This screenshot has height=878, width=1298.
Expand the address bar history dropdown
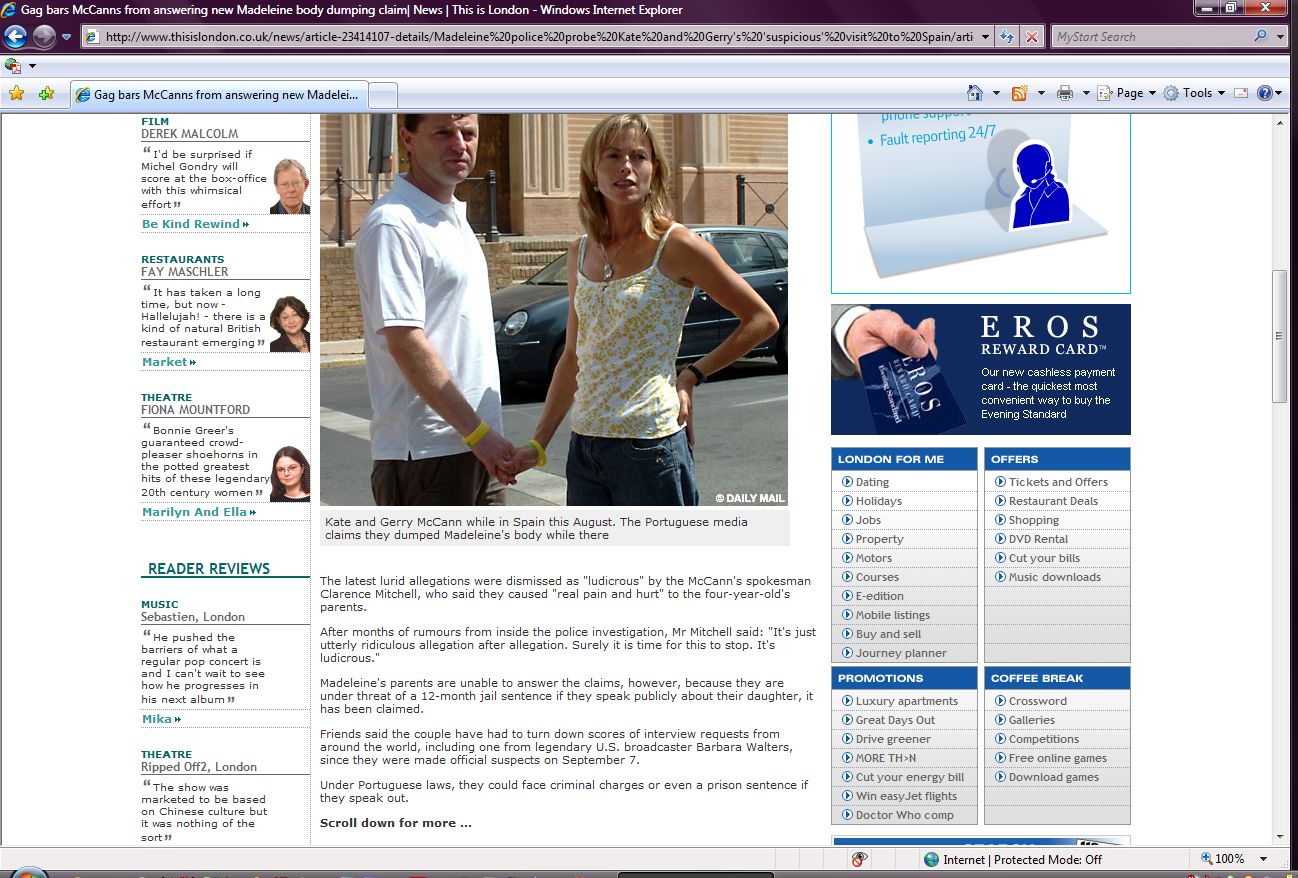click(x=985, y=37)
